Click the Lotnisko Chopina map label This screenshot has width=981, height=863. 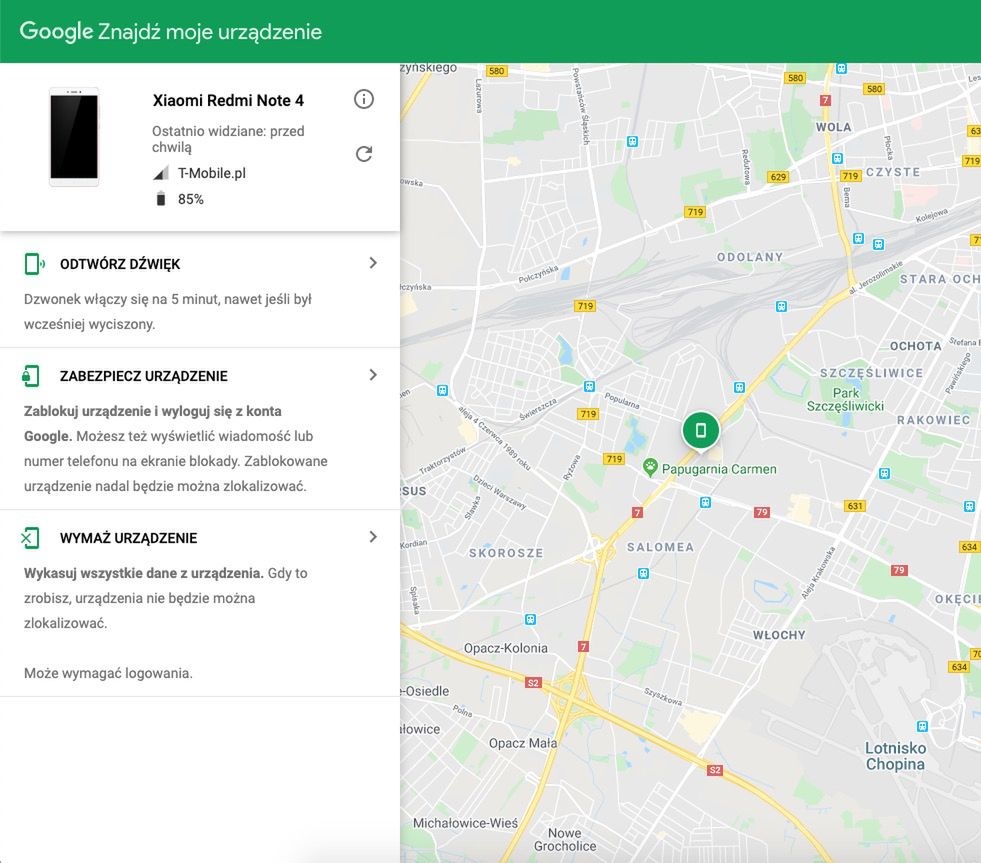tap(895, 756)
